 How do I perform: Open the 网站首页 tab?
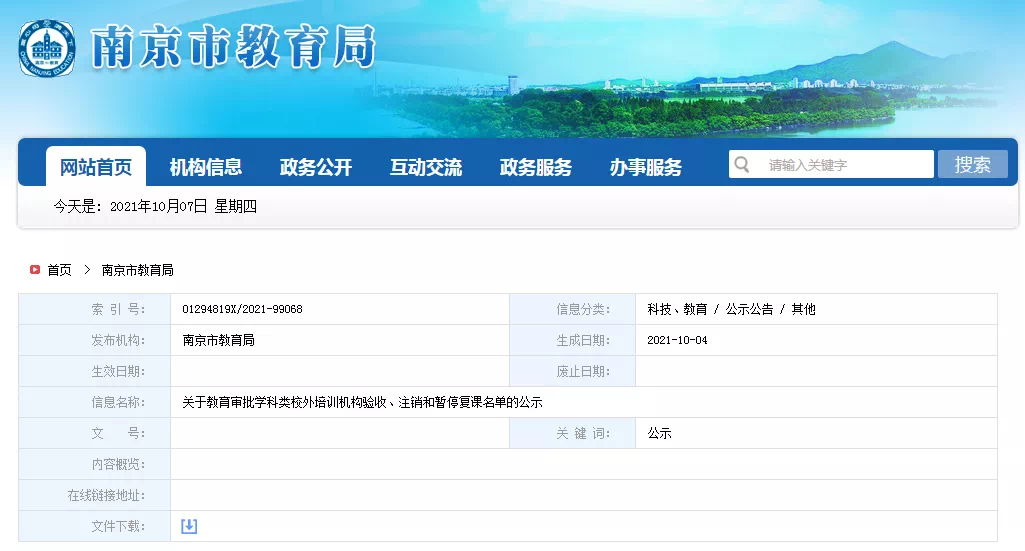[96, 167]
